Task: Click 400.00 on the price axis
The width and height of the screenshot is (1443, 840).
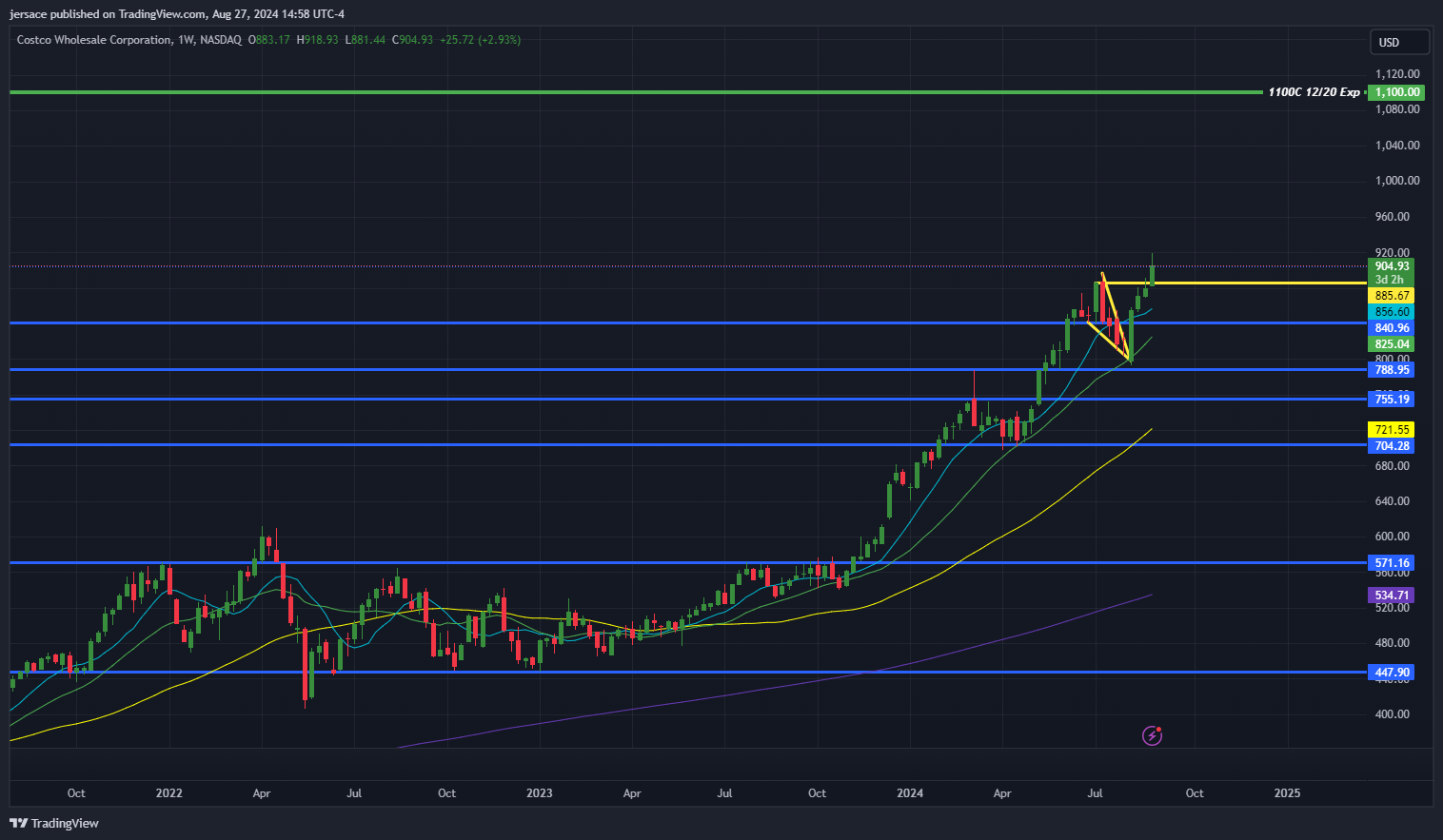Action: click(x=1392, y=714)
